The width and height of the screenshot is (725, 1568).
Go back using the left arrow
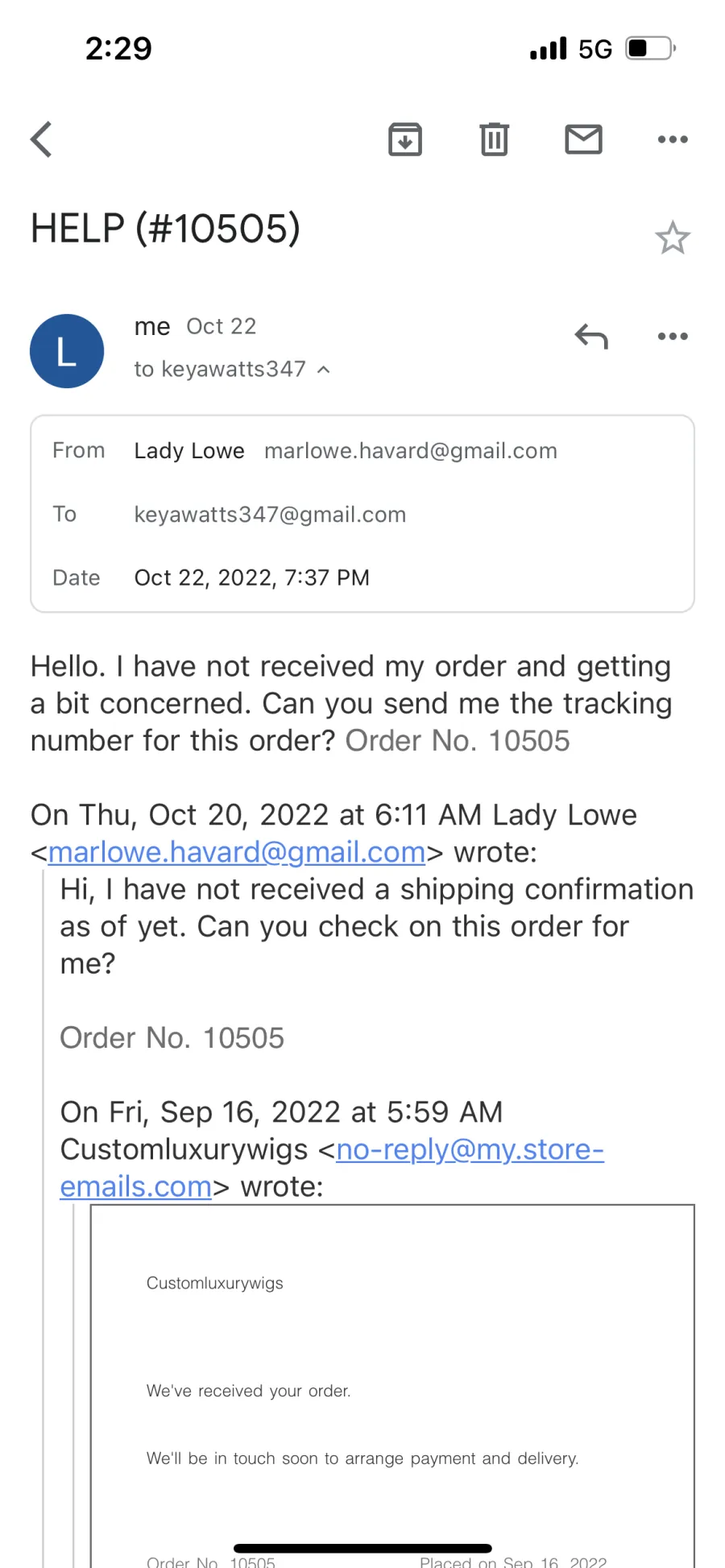42,139
